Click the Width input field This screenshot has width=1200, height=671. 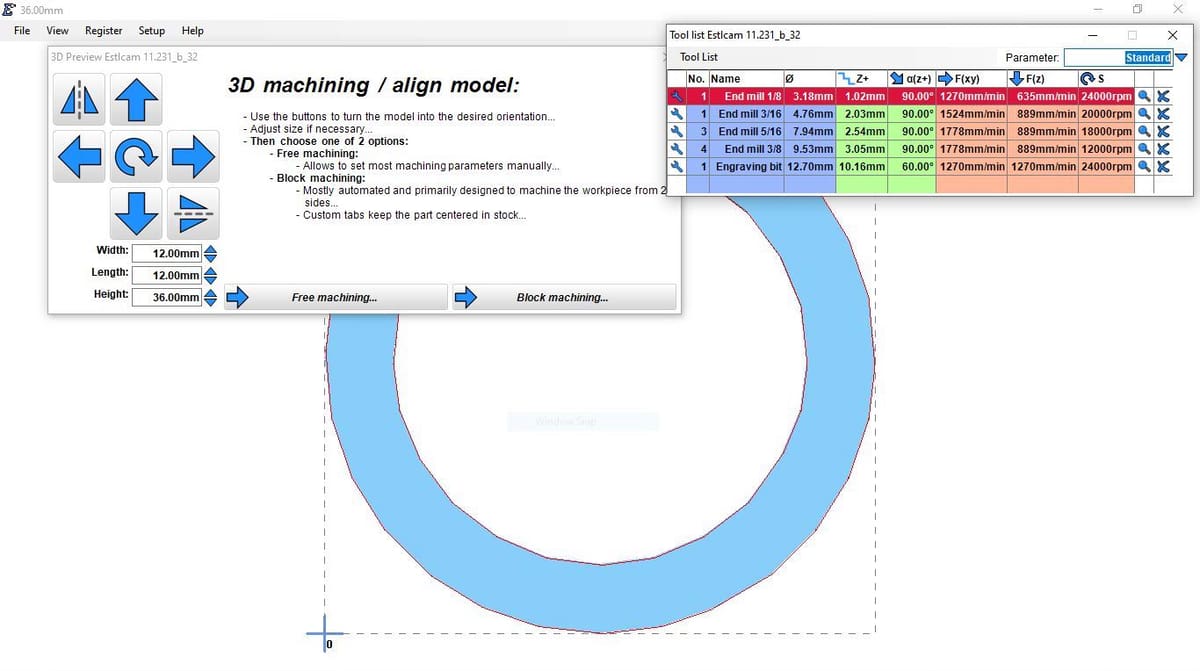tap(166, 254)
